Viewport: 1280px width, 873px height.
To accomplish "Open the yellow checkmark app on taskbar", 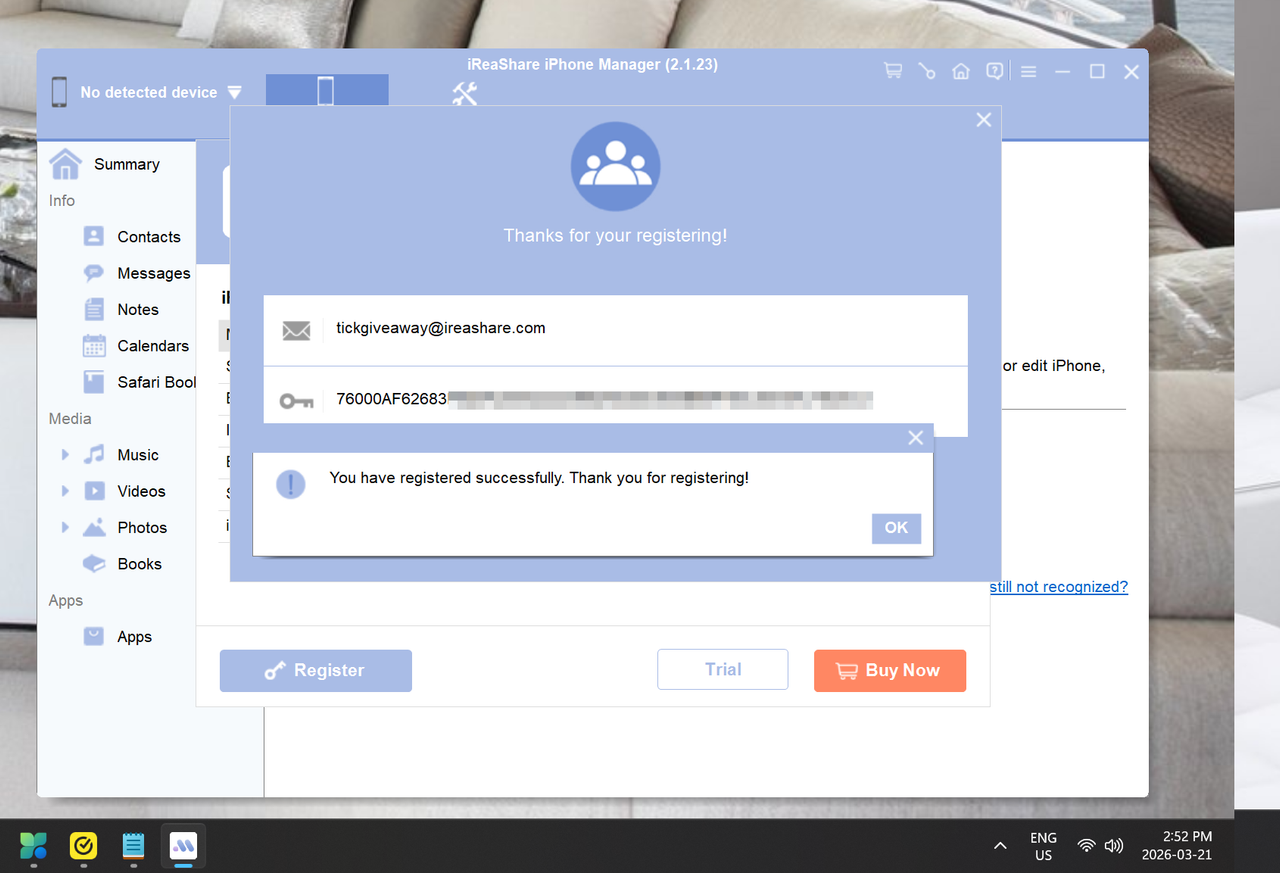I will tap(83, 846).
